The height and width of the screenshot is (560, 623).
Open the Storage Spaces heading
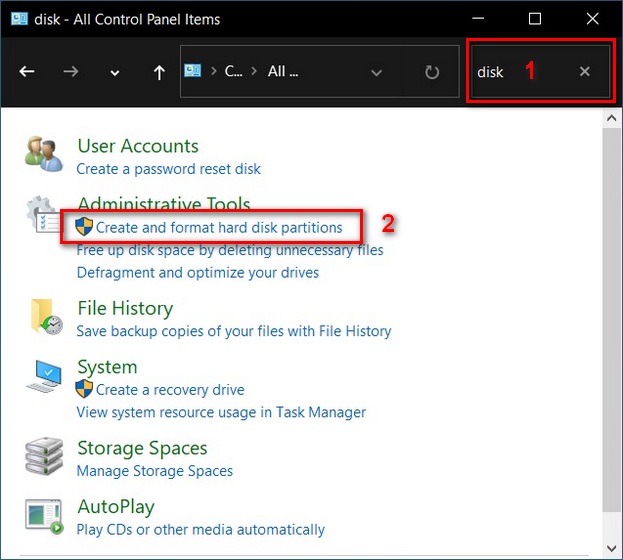click(142, 448)
